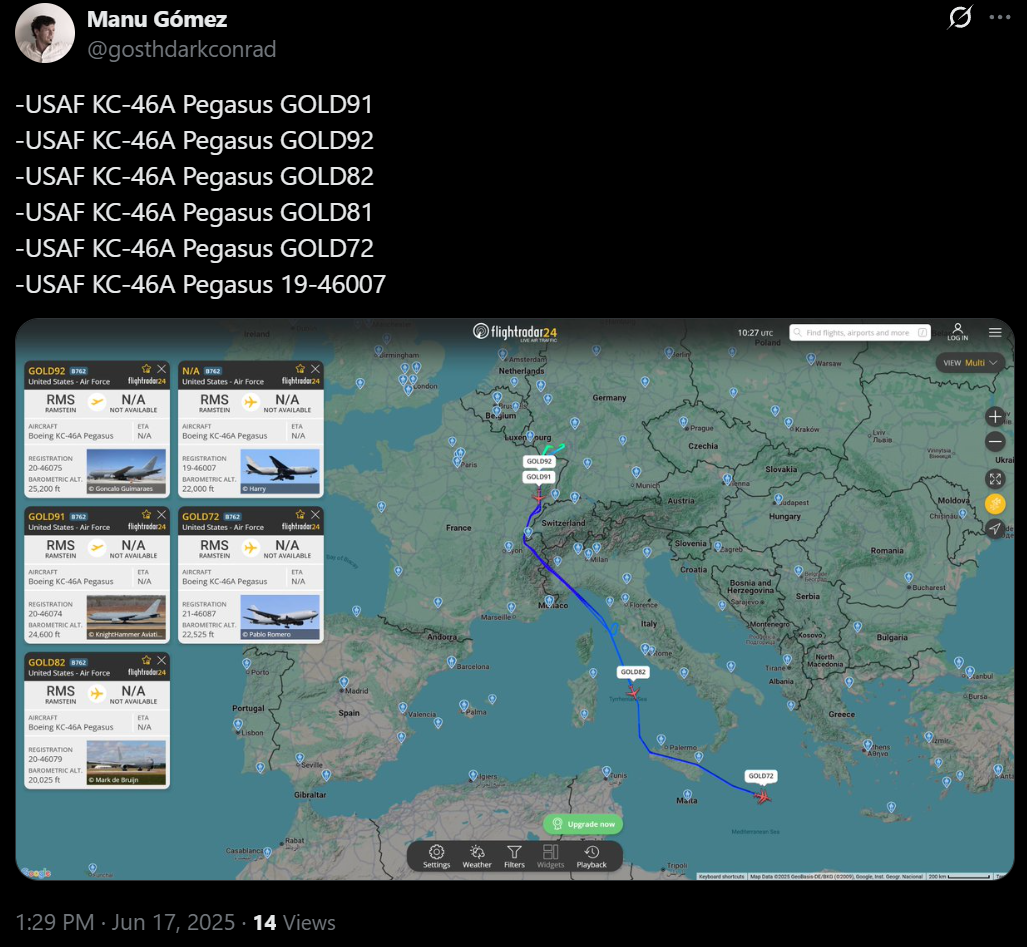
Task: Open Playback in bottom toolbar
Action: [x=591, y=856]
